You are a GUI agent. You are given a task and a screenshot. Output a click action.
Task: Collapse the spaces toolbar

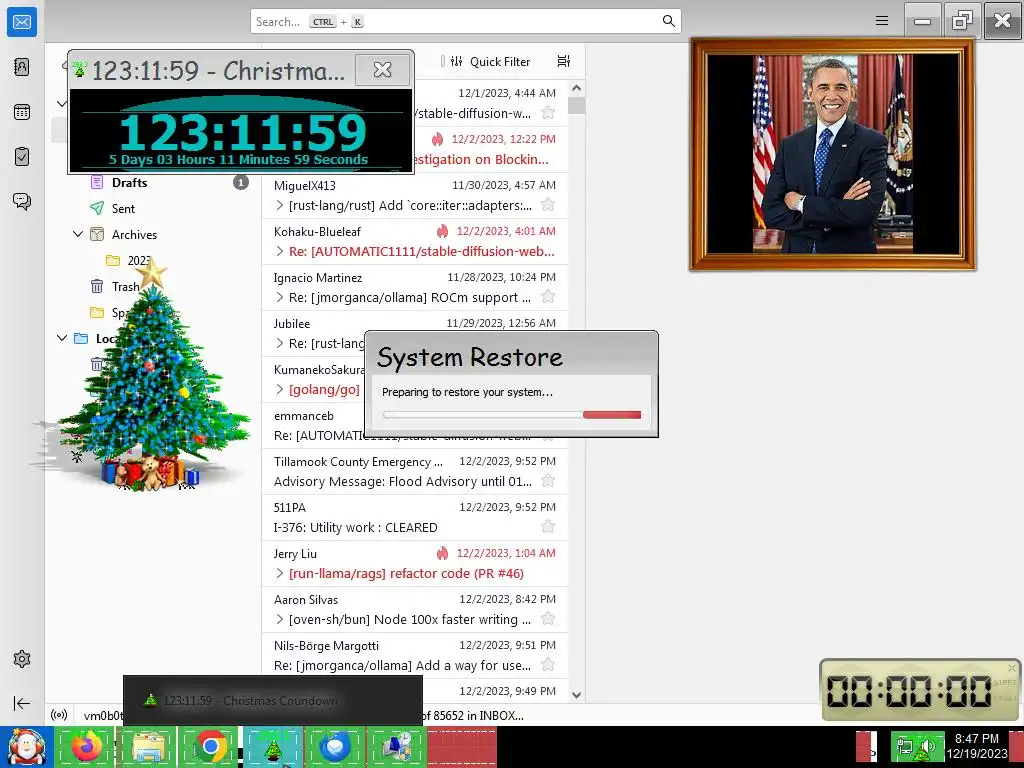[x=22, y=703]
